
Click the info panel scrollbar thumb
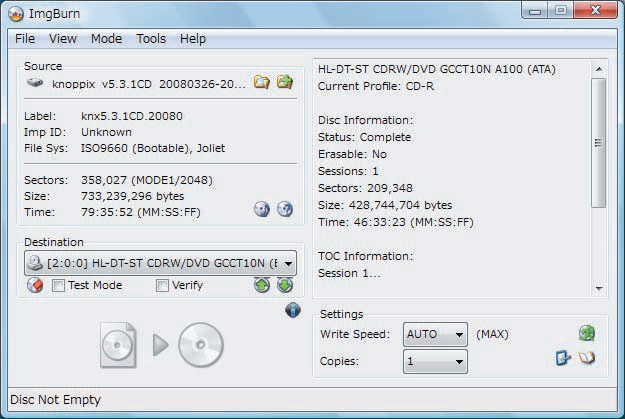pyautogui.click(x=599, y=143)
